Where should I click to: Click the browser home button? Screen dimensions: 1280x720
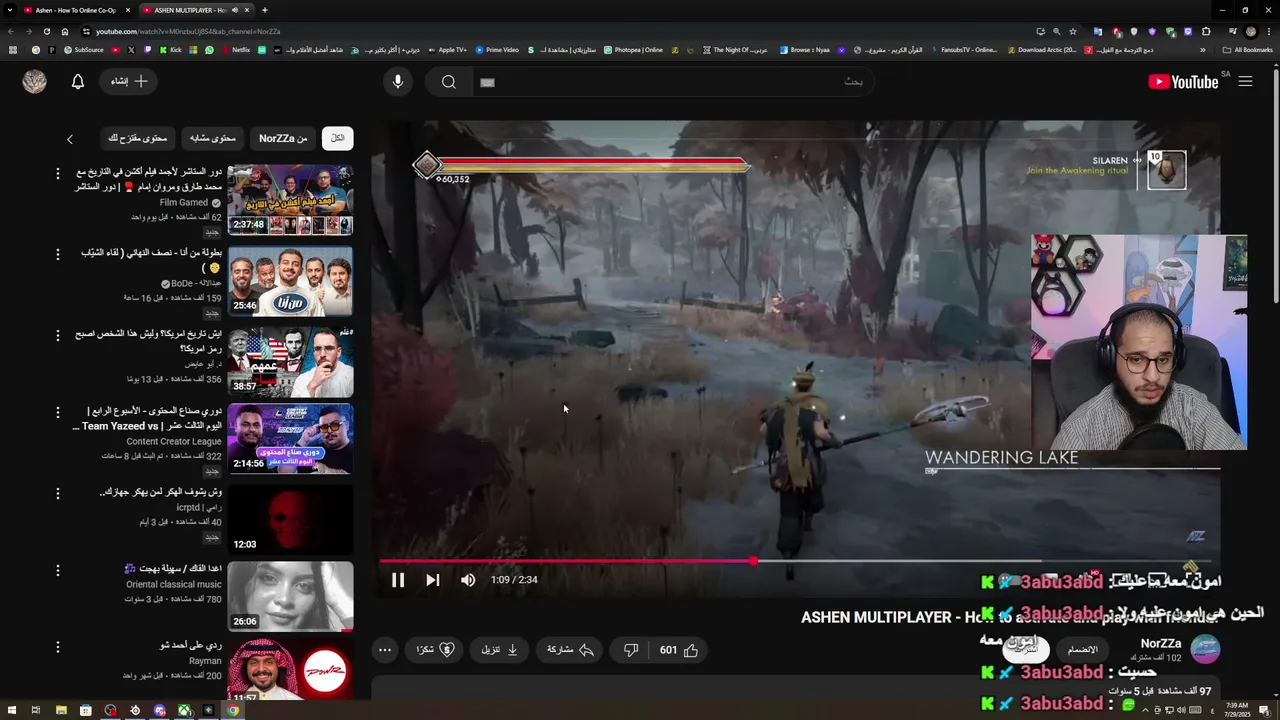[x=65, y=31]
